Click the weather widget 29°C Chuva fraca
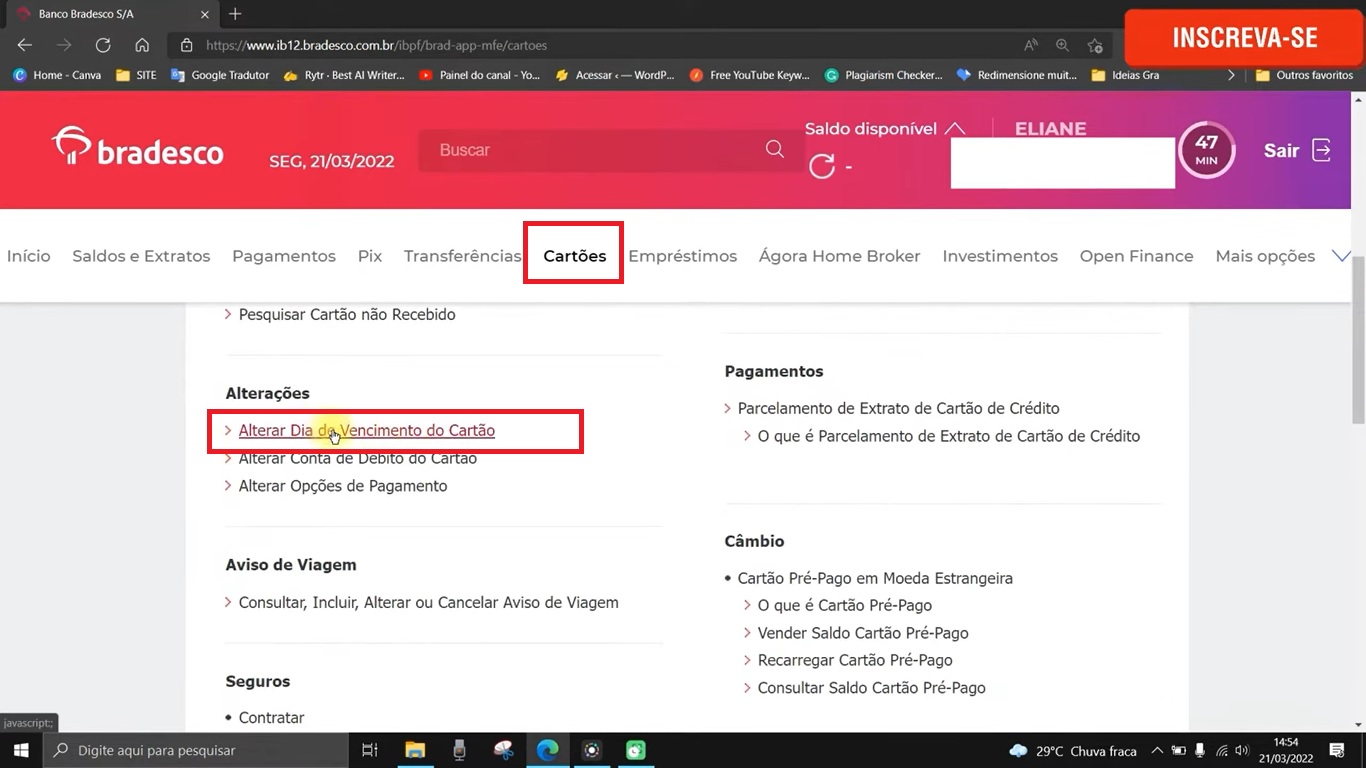 [1072, 750]
